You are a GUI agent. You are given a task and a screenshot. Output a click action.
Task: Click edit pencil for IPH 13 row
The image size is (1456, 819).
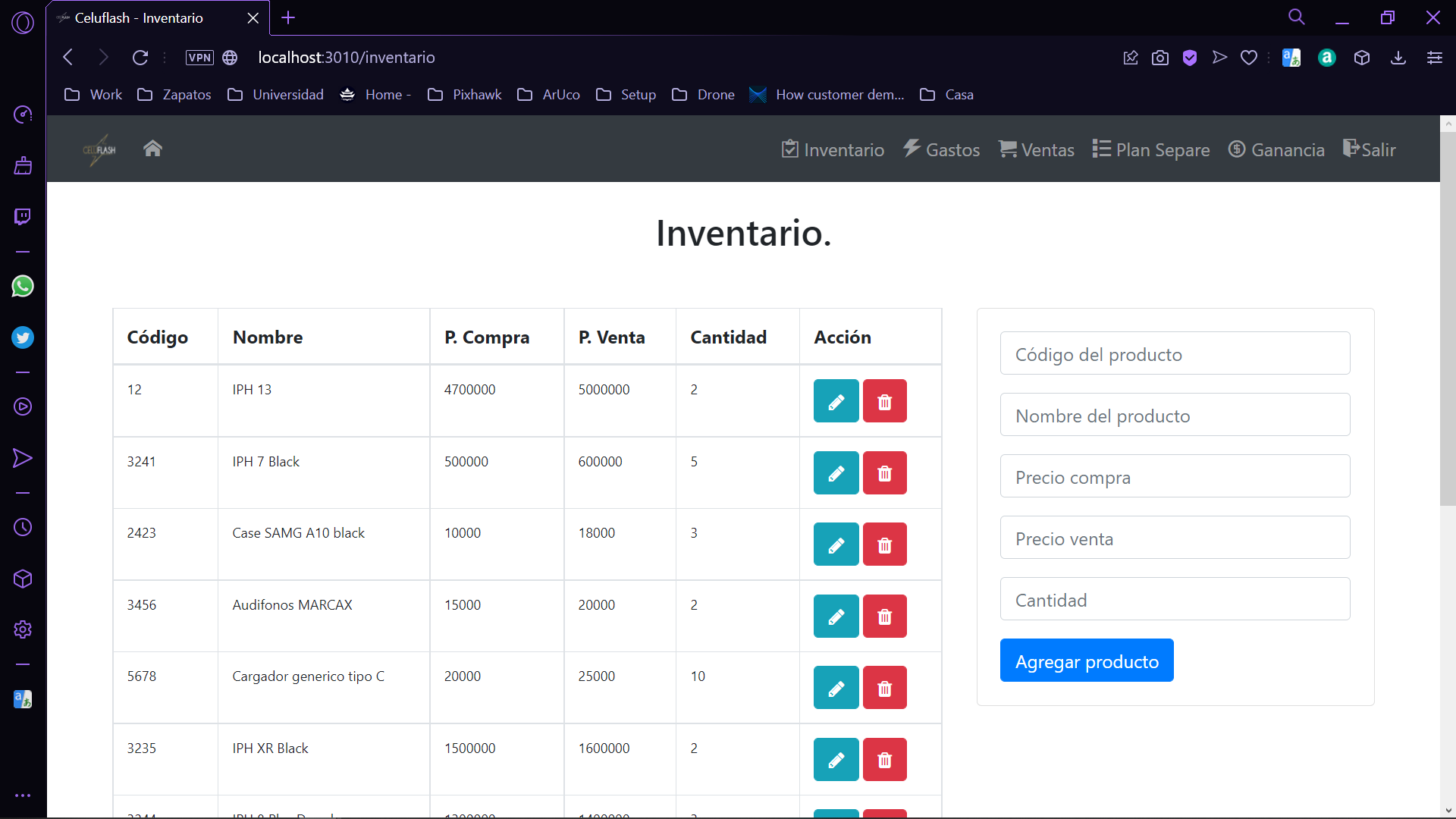836,401
